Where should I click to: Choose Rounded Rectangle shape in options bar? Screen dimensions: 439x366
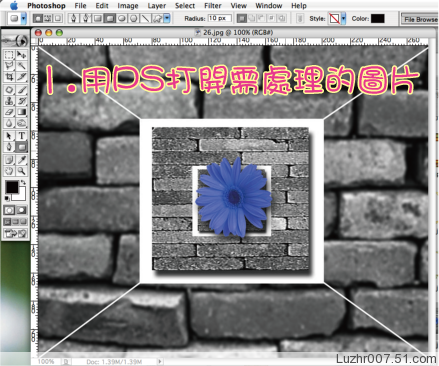point(110,18)
